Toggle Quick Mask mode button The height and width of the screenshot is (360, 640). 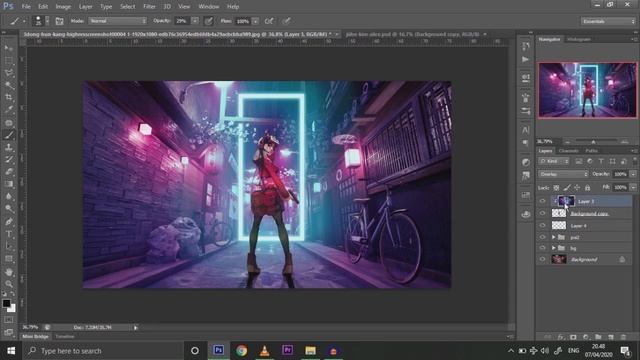click(9, 320)
